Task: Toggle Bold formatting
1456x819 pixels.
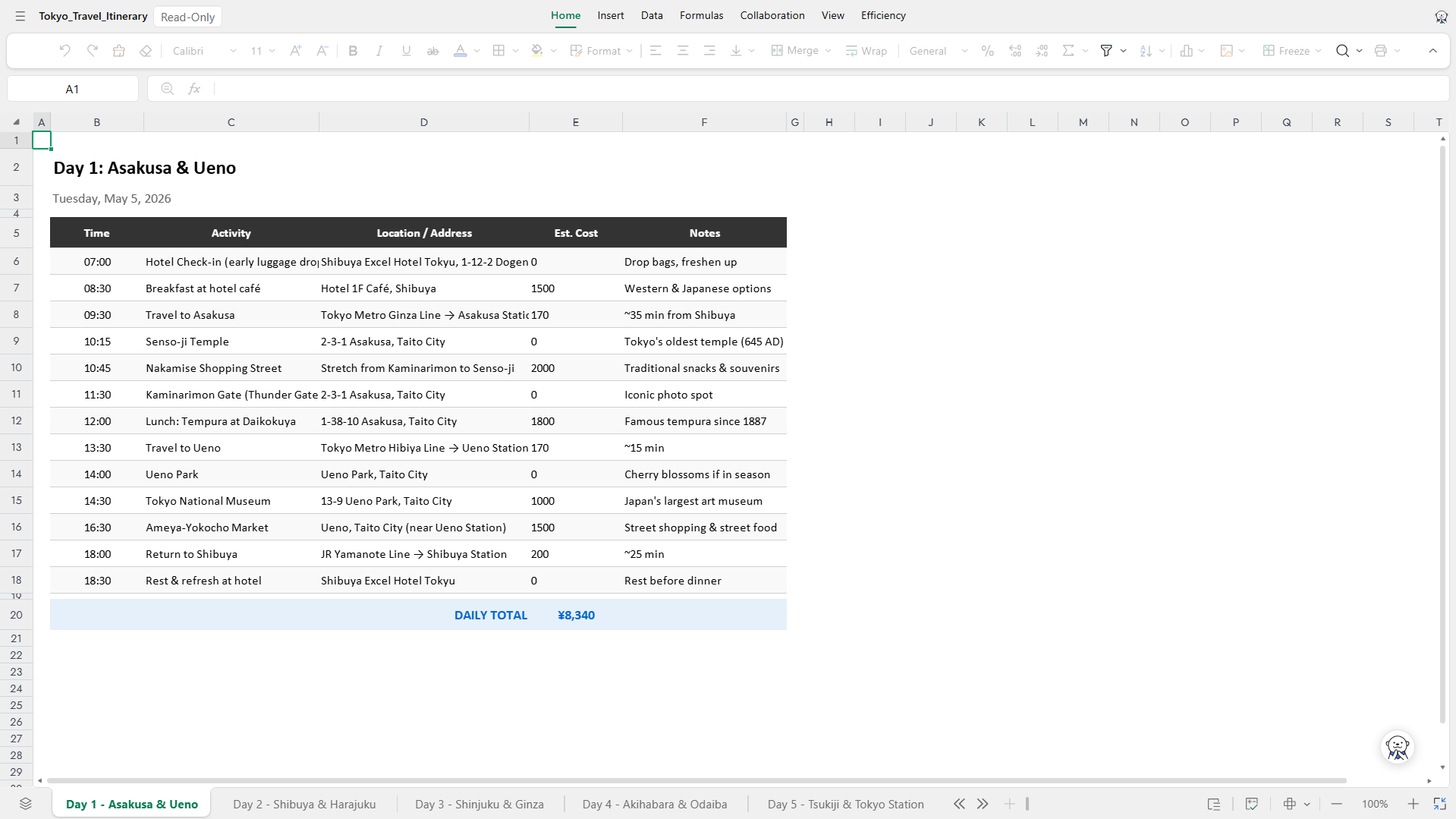Action: (353, 51)
